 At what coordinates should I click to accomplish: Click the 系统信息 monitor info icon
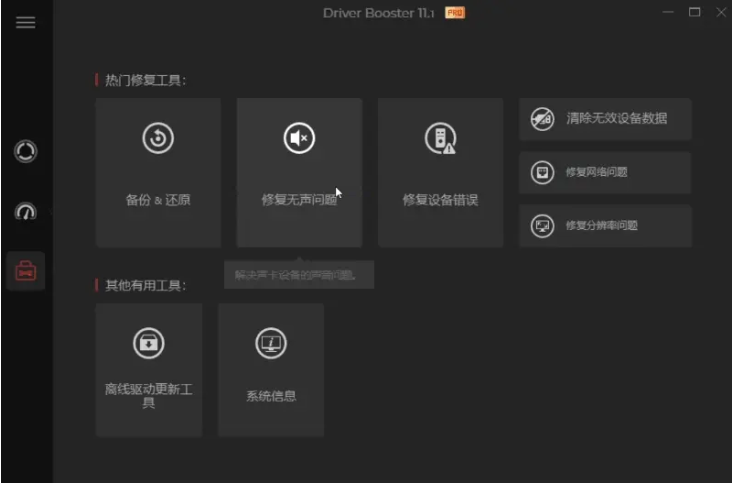tap(271, 343)
